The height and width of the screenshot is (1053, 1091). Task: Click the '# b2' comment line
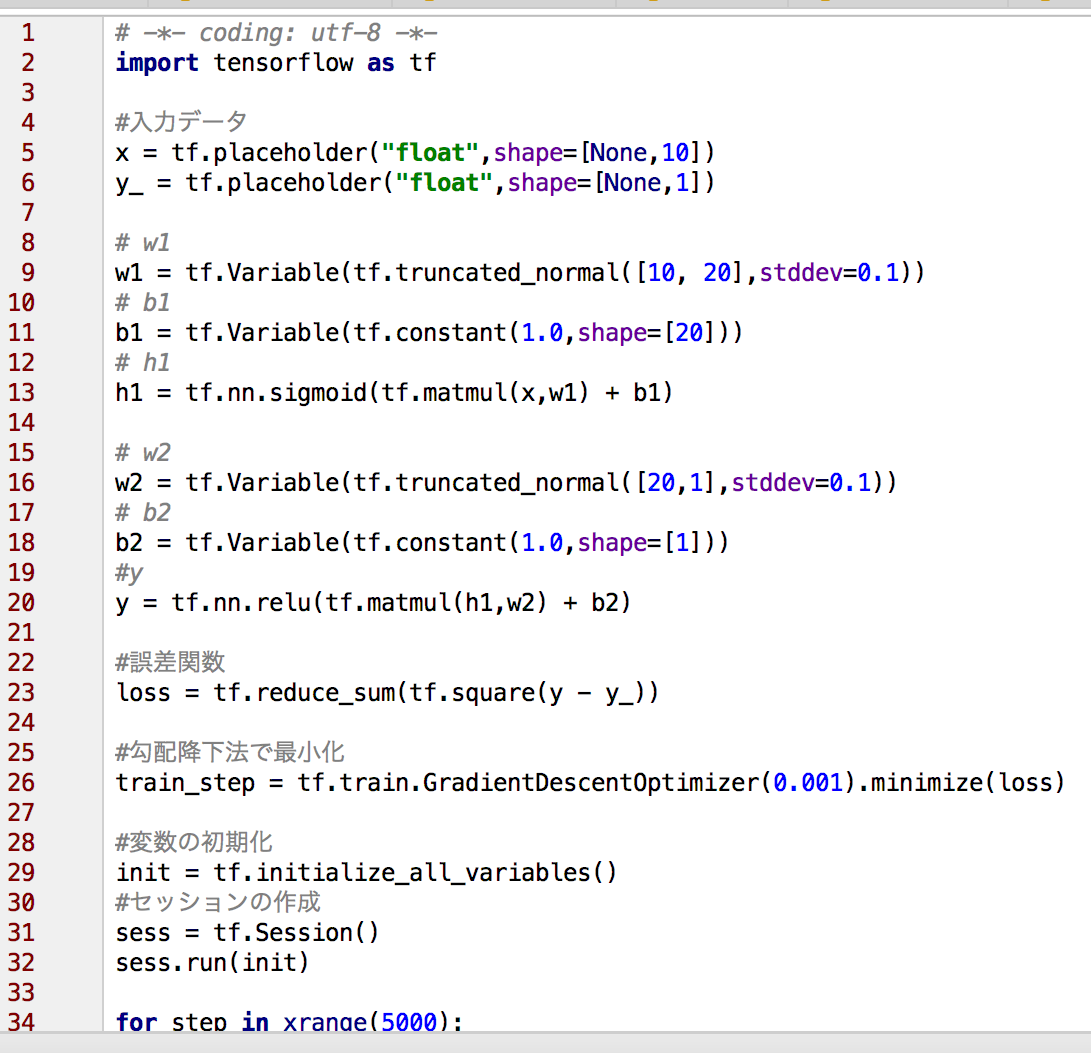coord(143,512)
